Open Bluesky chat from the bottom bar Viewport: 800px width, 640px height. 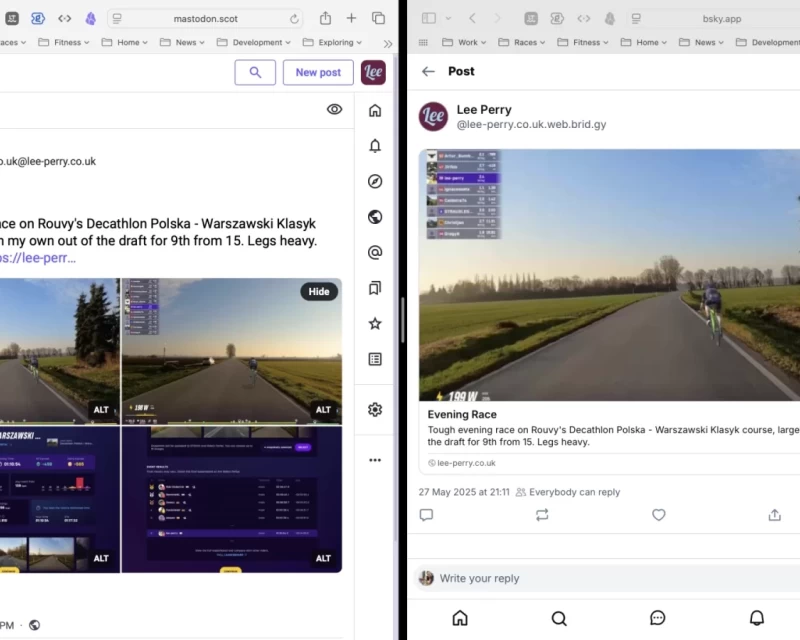657,618
